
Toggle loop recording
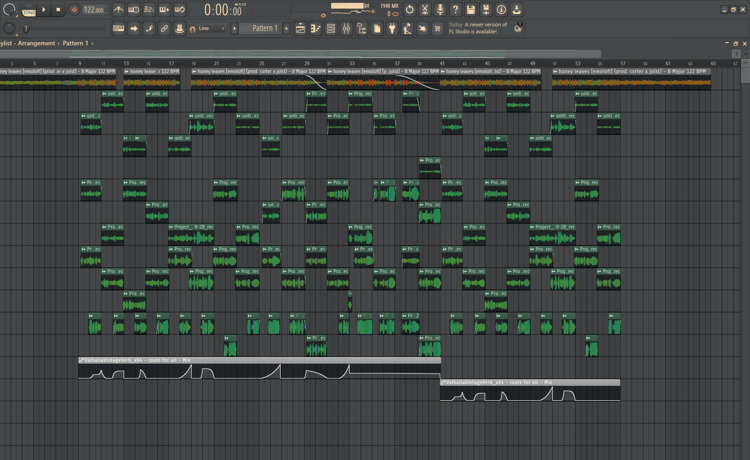tap(180, 9)
